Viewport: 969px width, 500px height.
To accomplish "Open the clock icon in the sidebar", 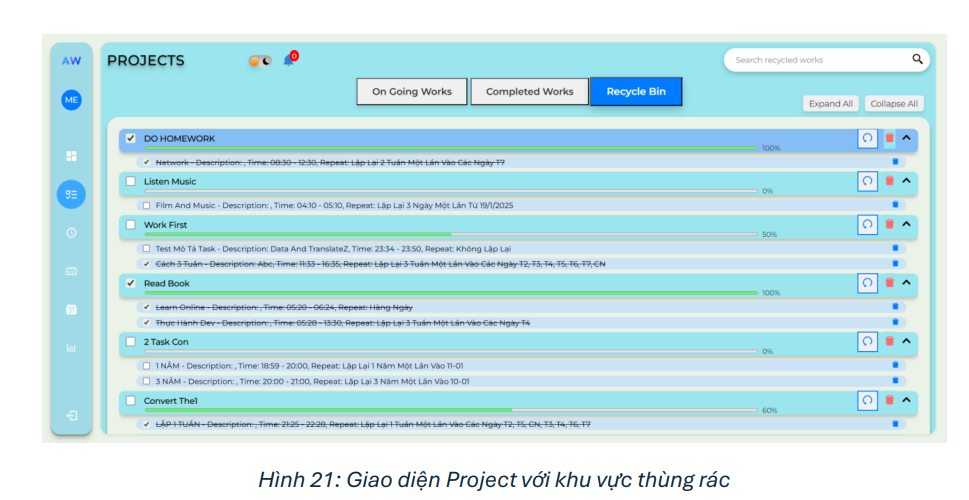I will click(x=72, y=233).
